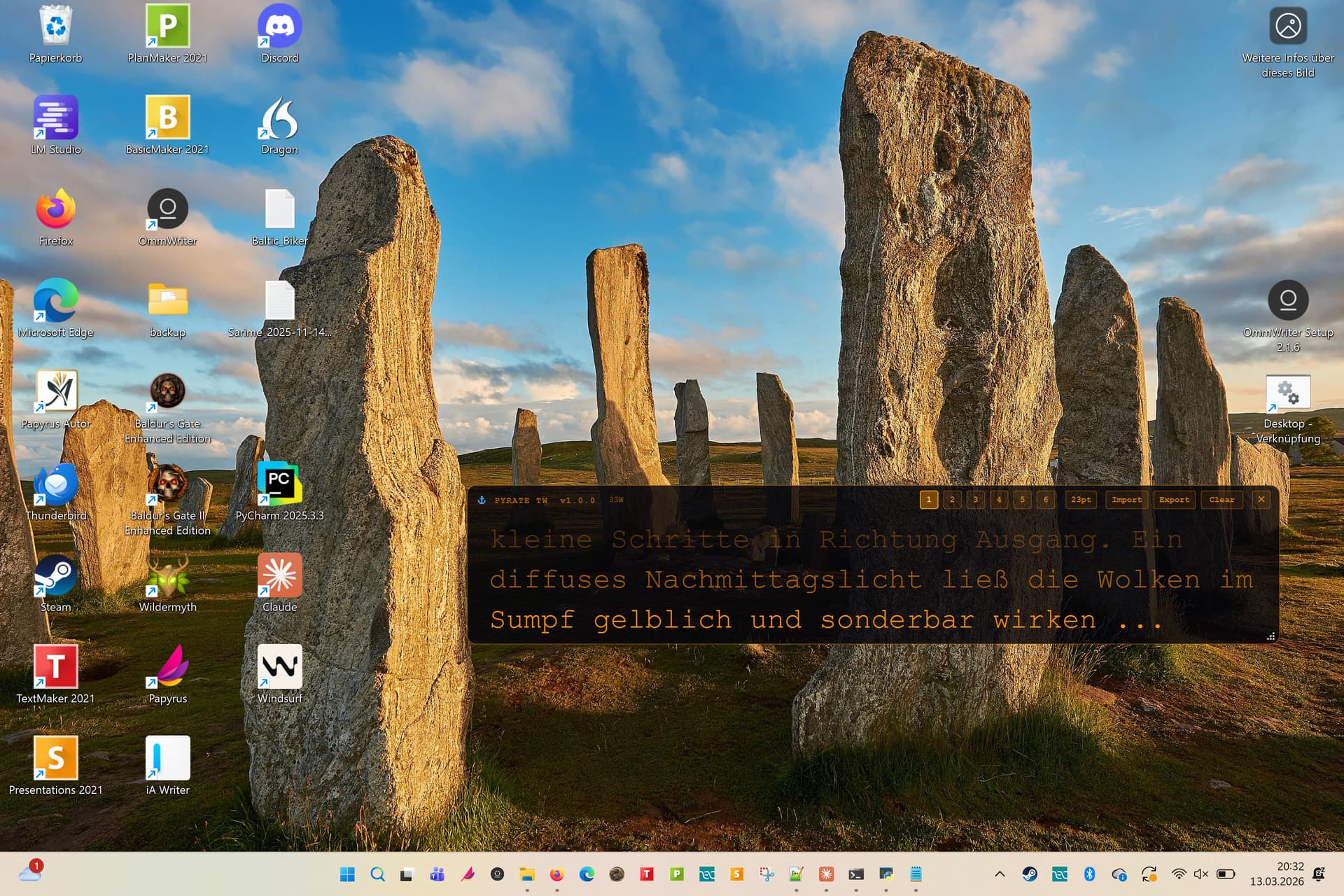Click the Do Not Disturb notification bell
This screenshot has width=1344, height=896.
pos(1319,874)
